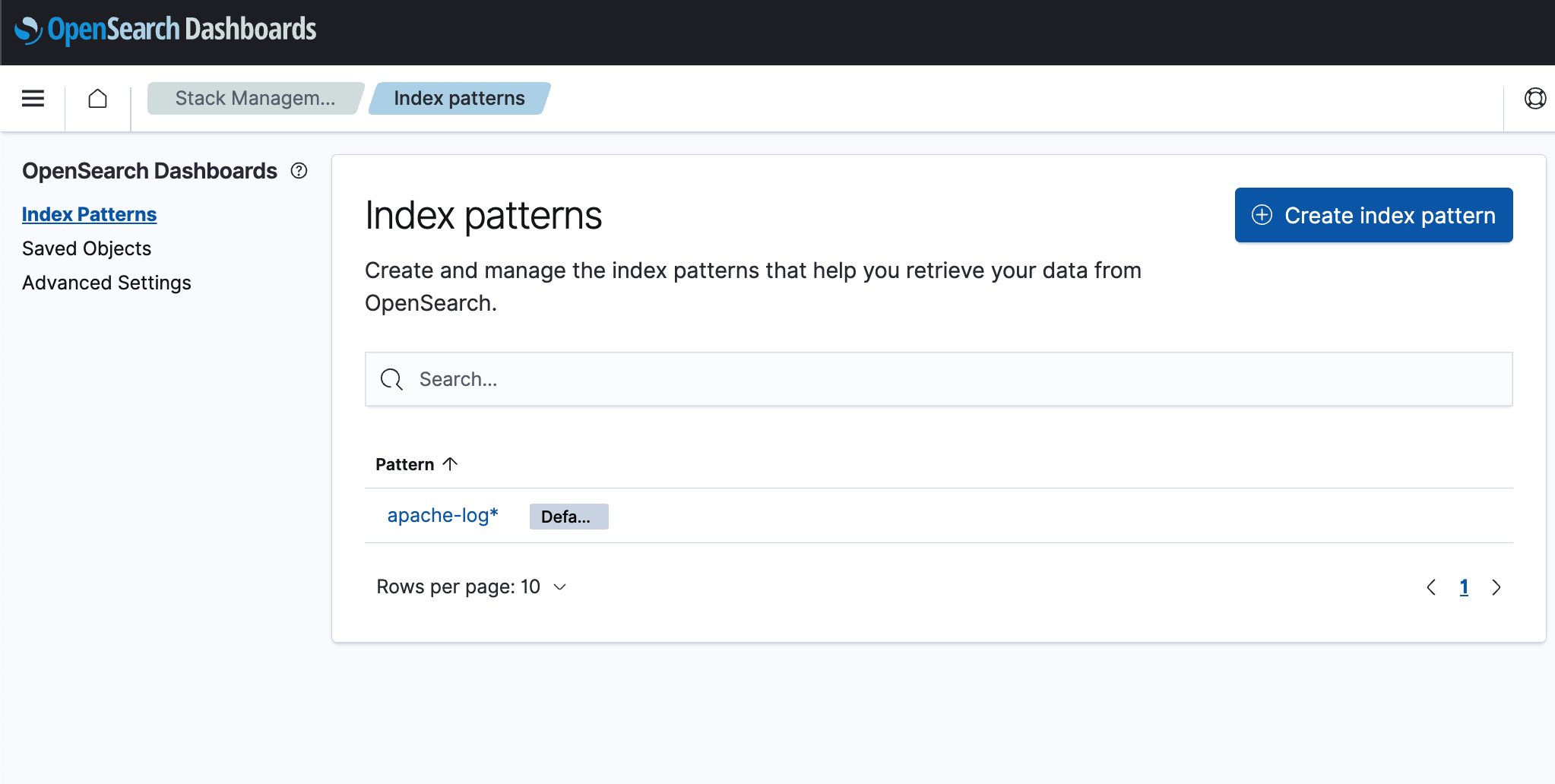Click into the Search input field

tap(912, 379)
